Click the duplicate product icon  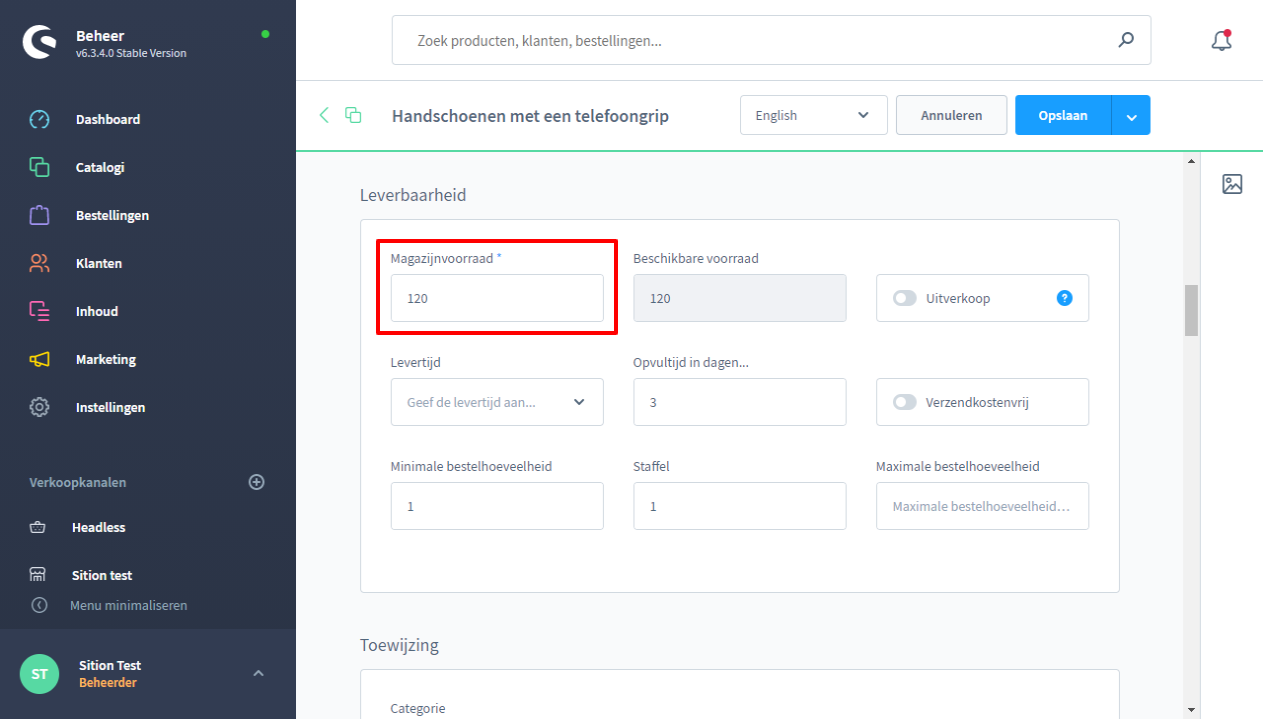353,115
